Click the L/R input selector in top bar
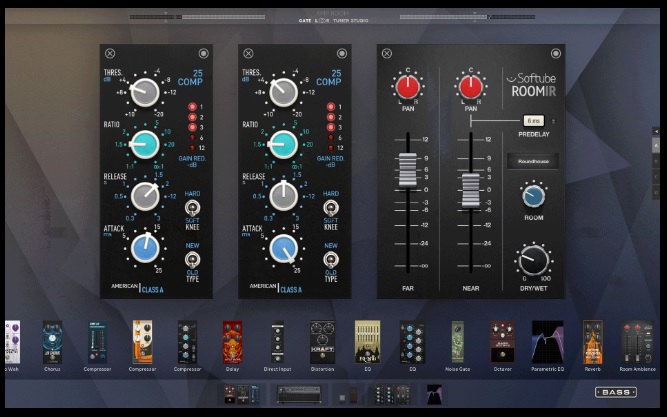667x417 pixels. coord(322,20)
